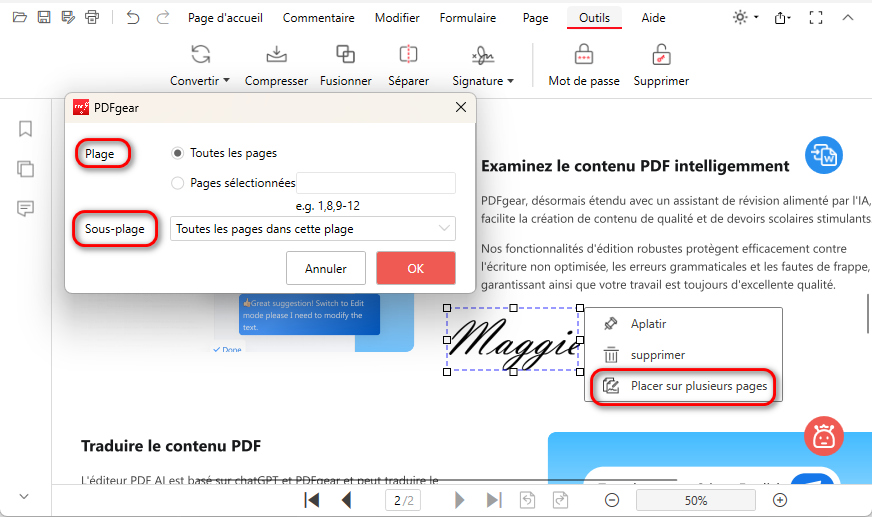This screenshot has height=517, width=872.
Task: Zoom out with the minus button
Action: tap(612, 500)
